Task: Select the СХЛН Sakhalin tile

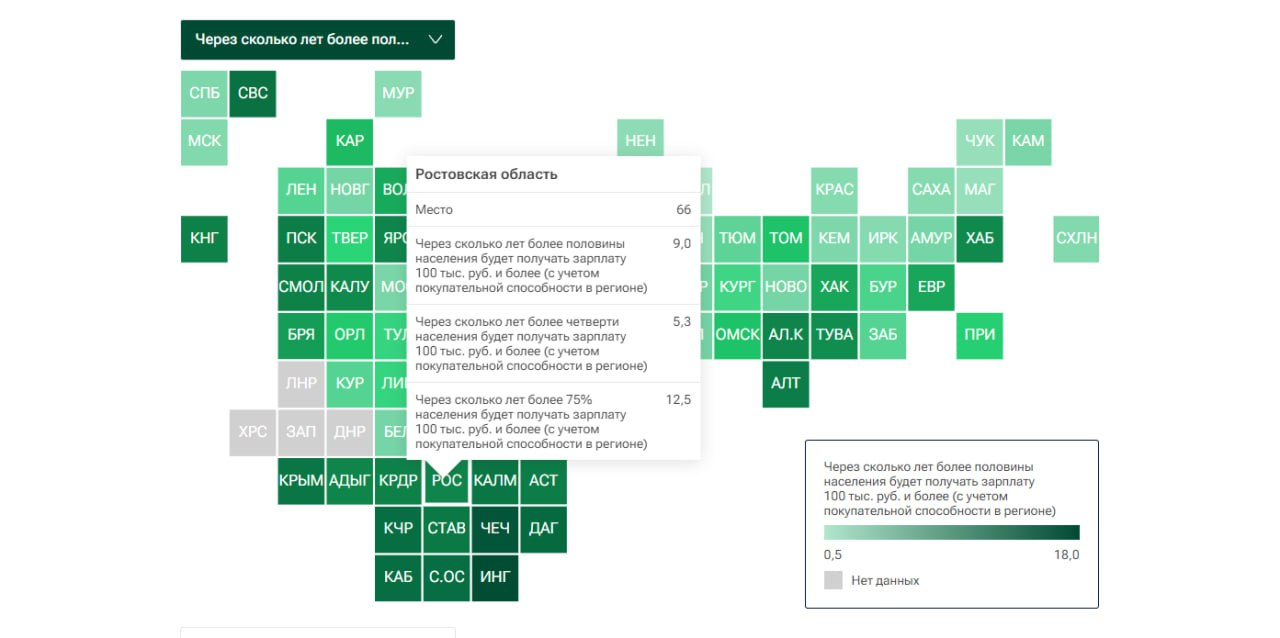Action: [x=1076, y=239]
